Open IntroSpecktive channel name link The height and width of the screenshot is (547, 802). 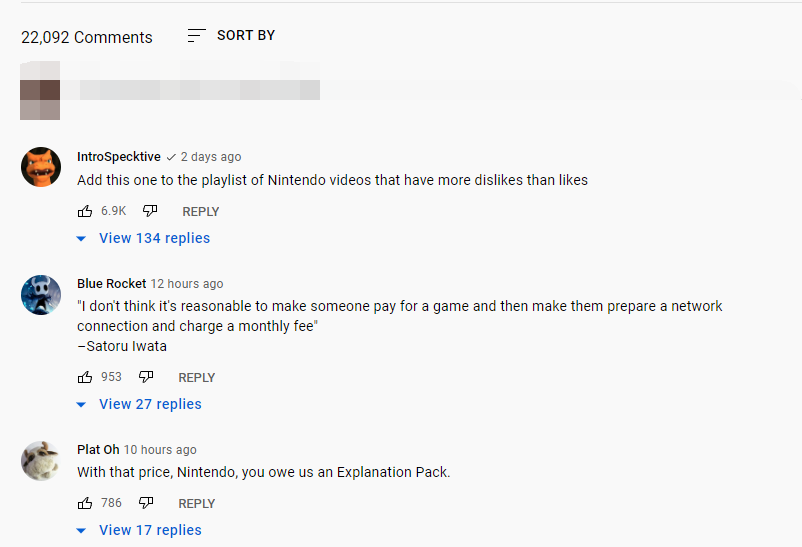point(118,157)
